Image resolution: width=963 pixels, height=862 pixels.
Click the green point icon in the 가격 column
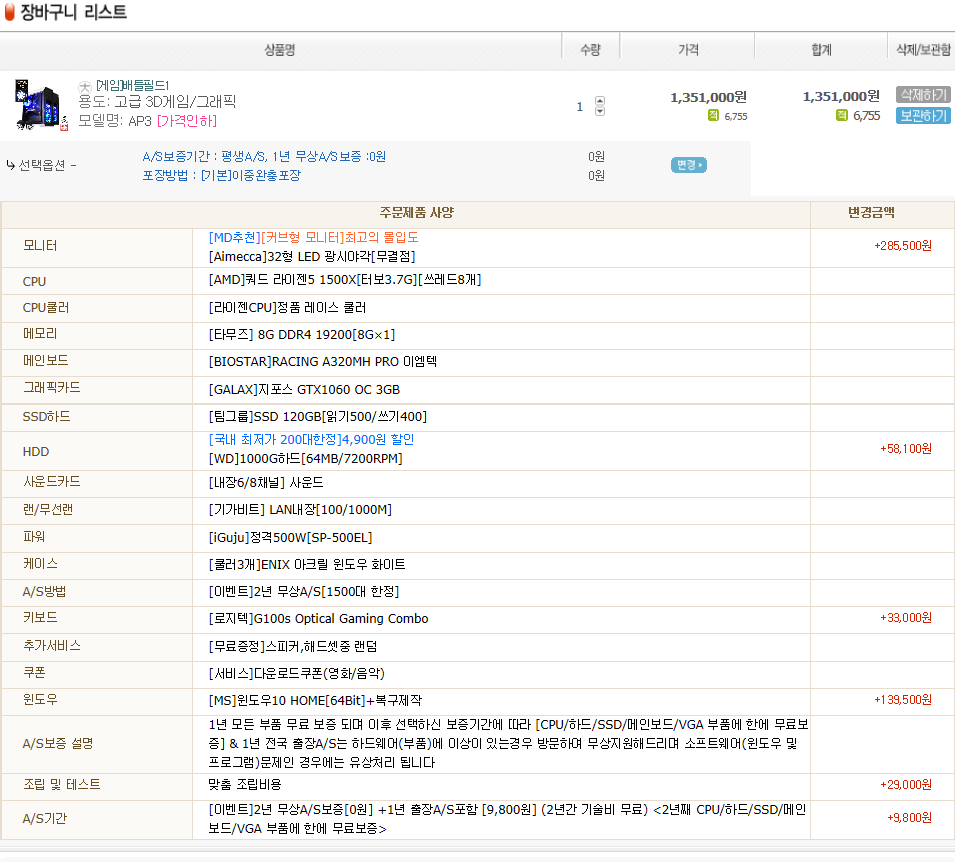[x=713, y=115]
